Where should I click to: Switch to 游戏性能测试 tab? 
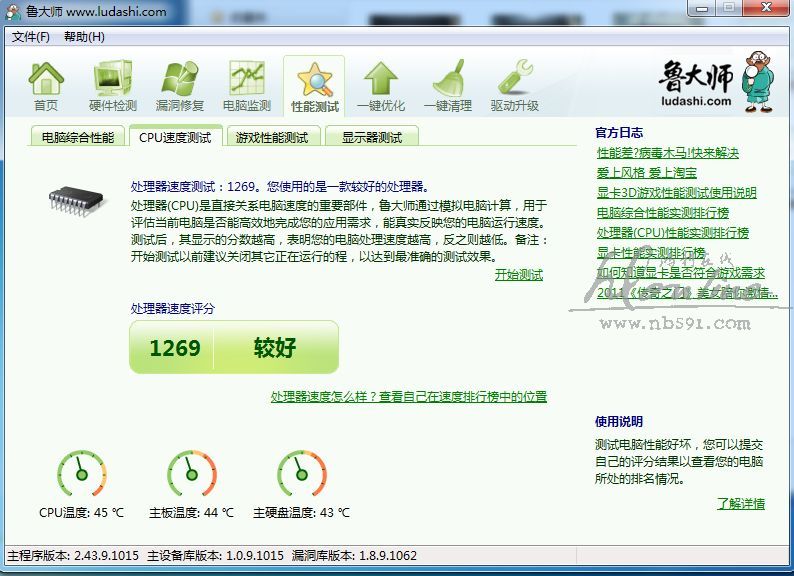pyautogui.click(x=272, y=137)
